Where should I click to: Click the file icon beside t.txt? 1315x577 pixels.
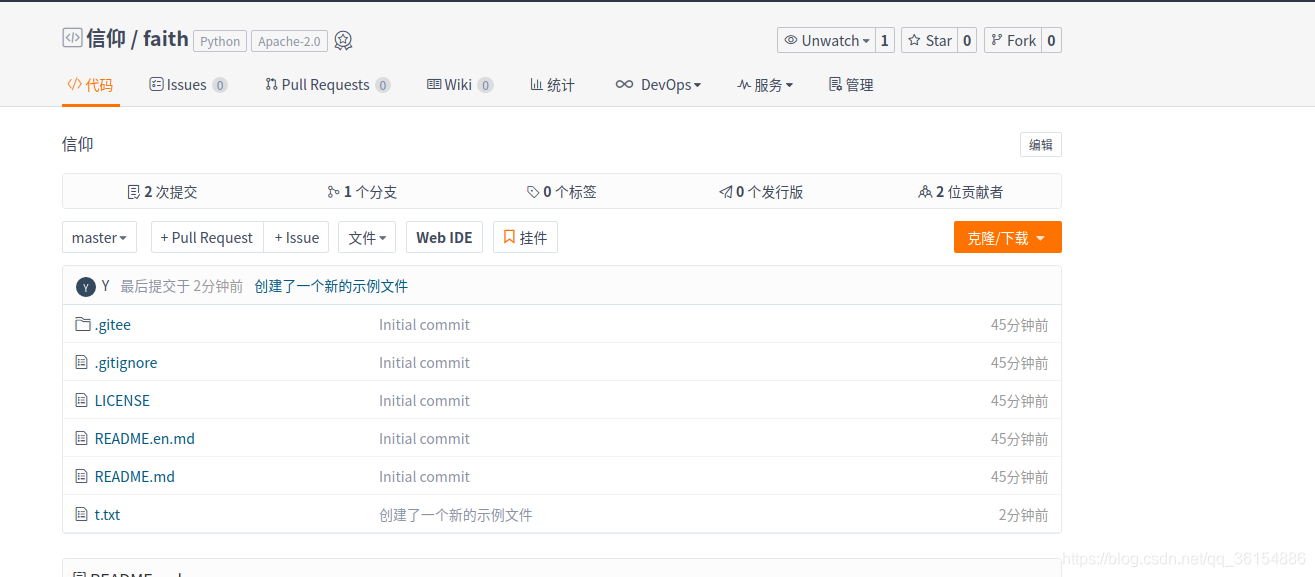[x=82, y=514]
